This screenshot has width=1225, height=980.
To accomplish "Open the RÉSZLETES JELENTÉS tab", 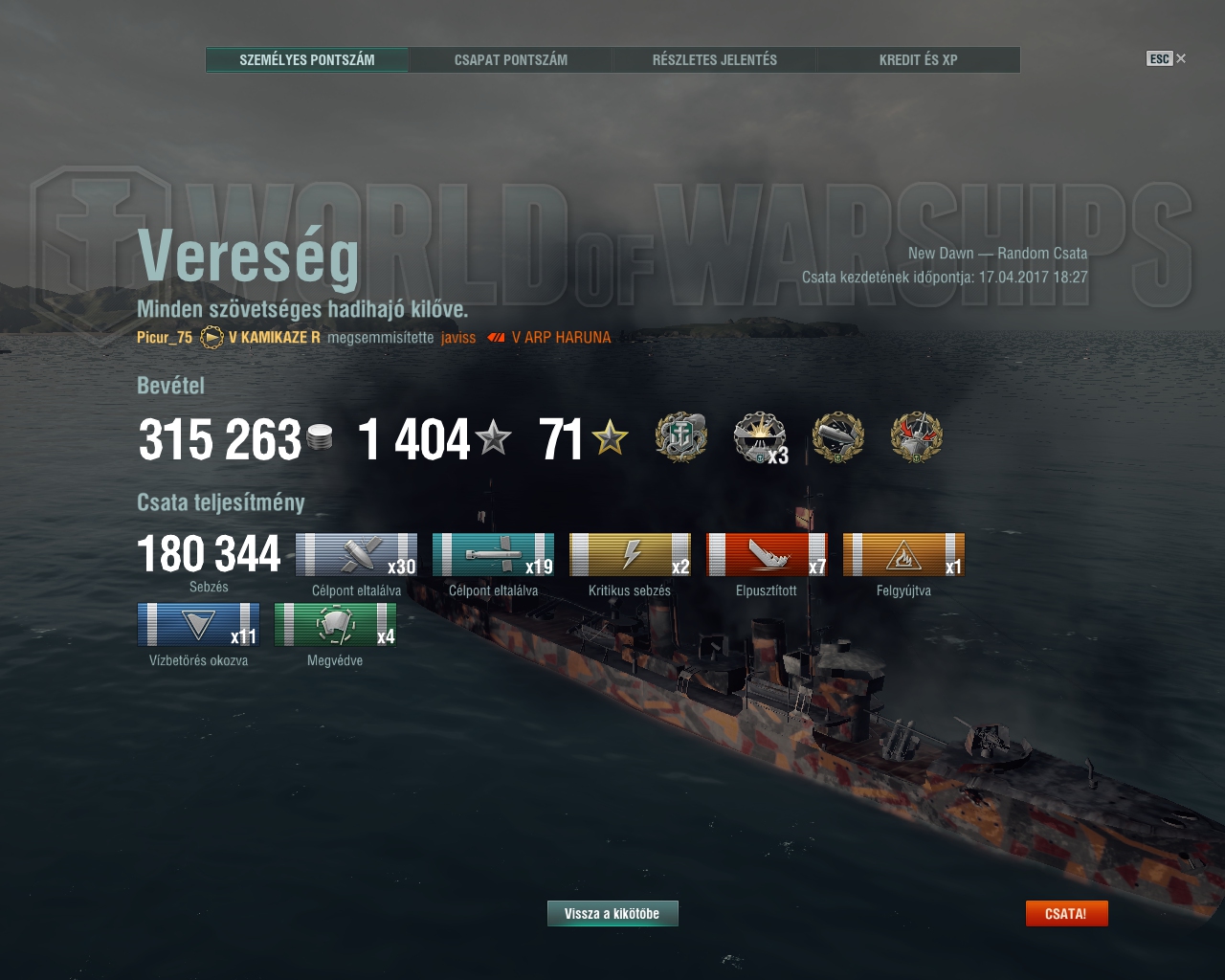I will [714, 59].
